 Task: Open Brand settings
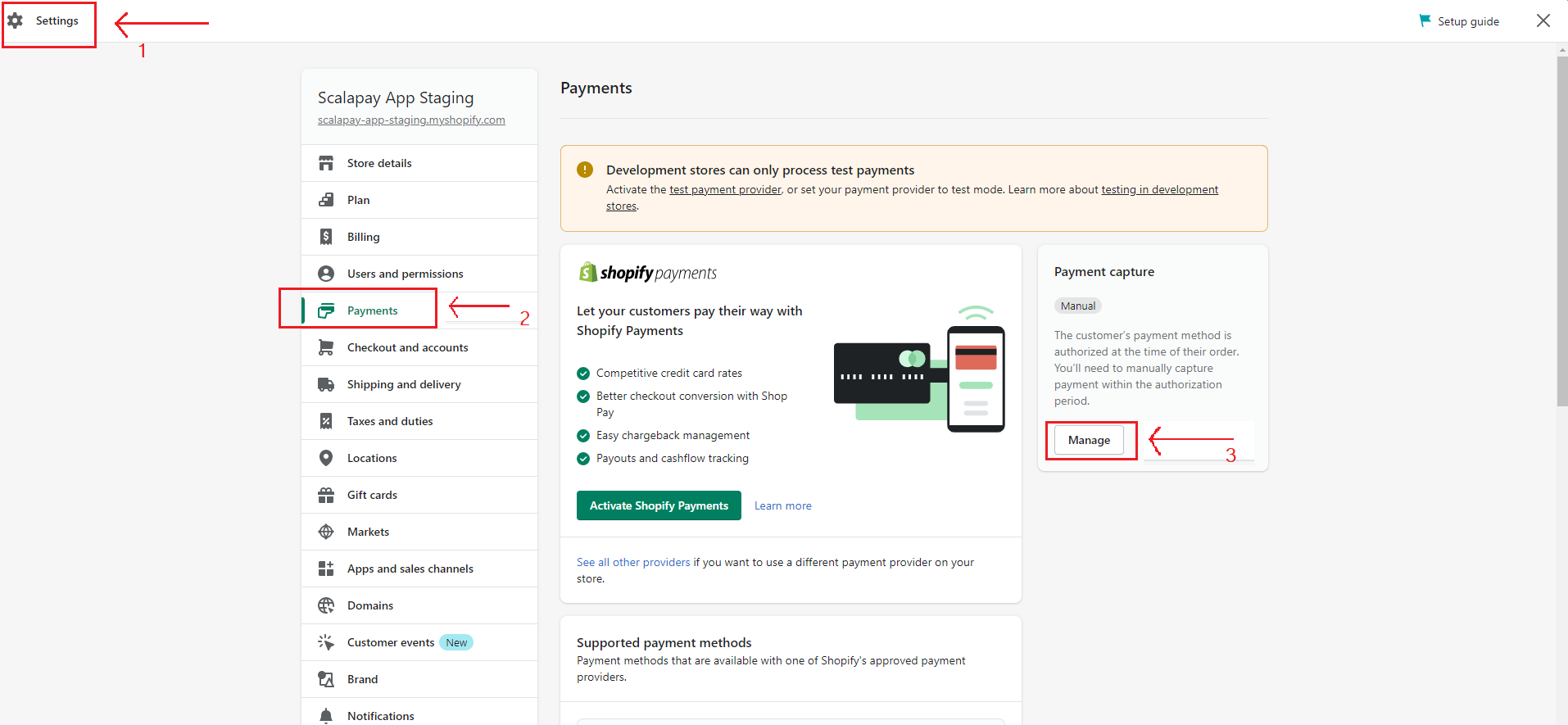pyautogui.click(x=419, y=679)
